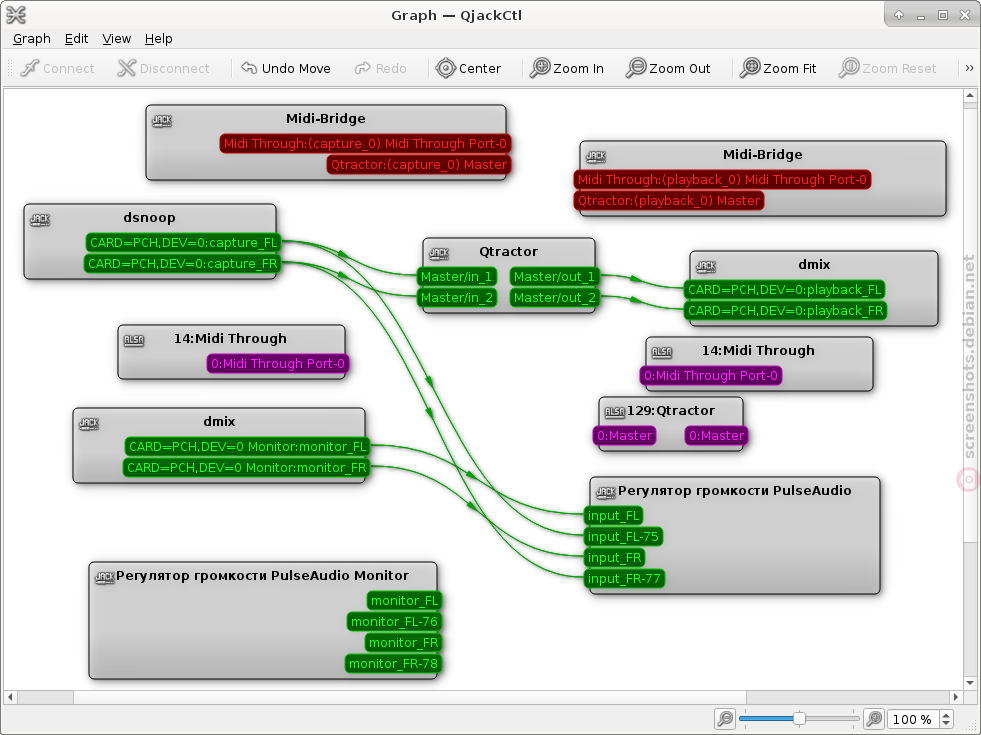Image resolution: width=981 pixels, height=735 pixels.
Task: Open the Help menu
Action: (158, 39)
